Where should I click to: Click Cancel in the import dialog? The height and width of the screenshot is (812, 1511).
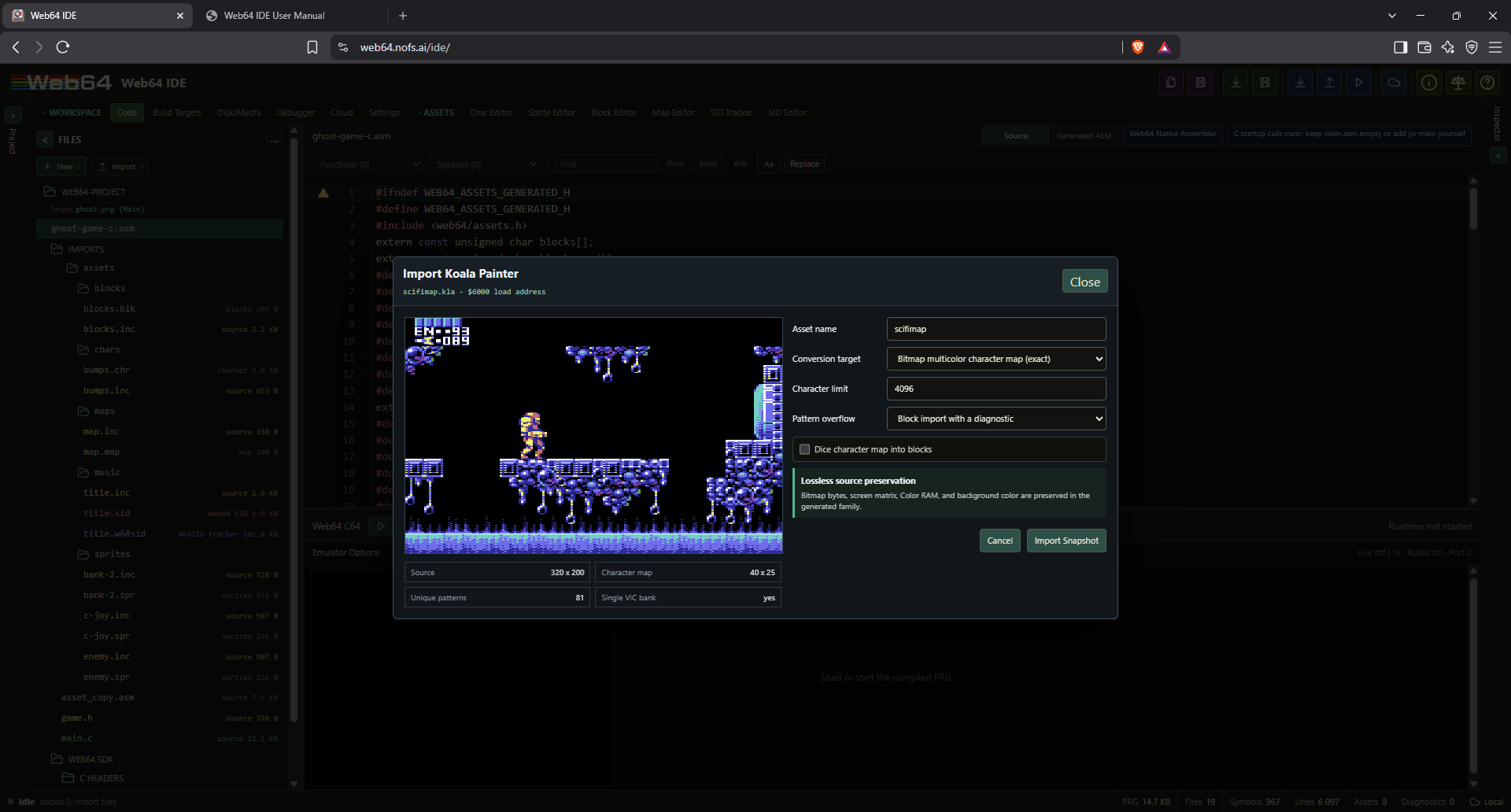tap(999, 541)
